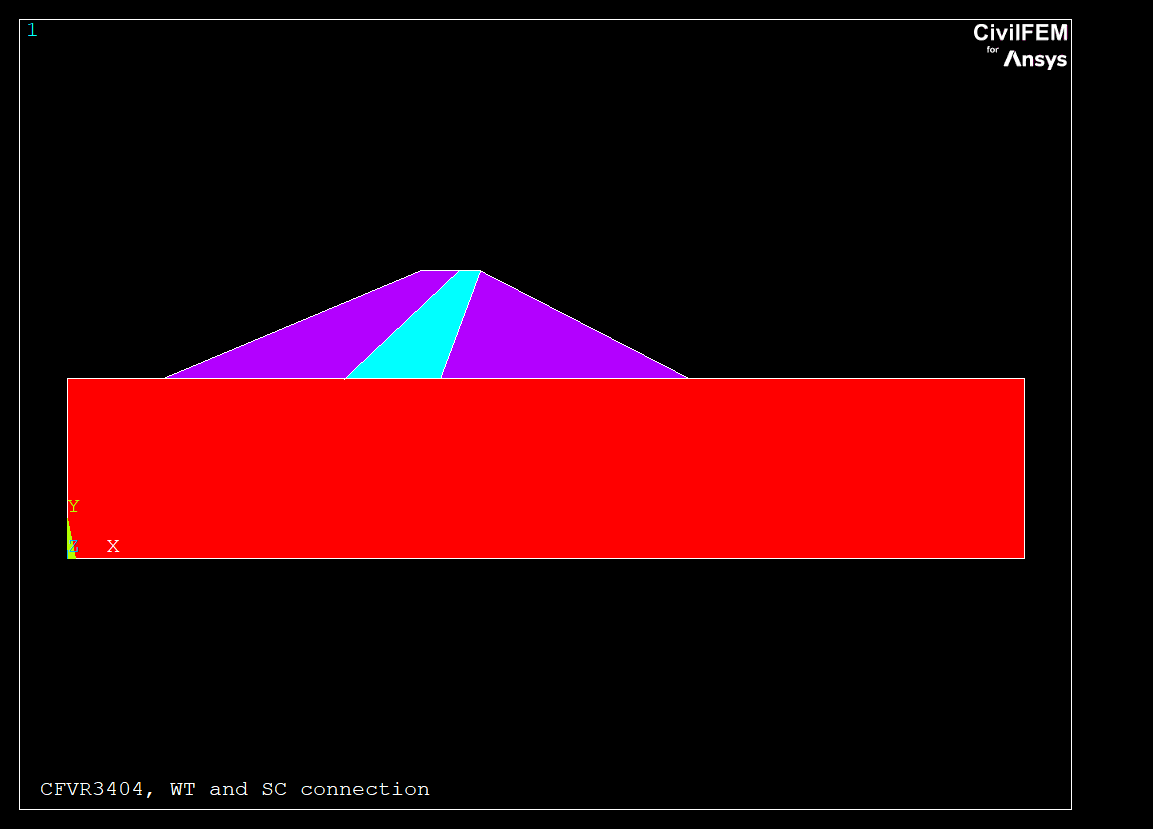The height and width of the screenshot is (829, 1153).
Task: Click the left toe of the dam
Action: point(165,378)
